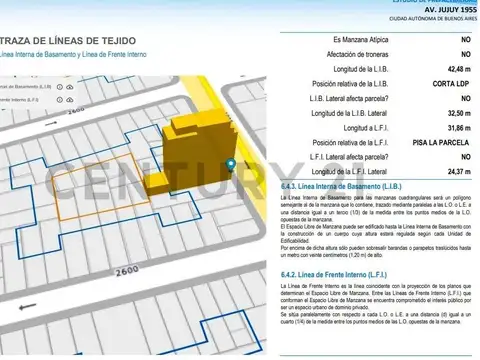Click the '32,50 m' L.I.B. Lateral value
The width and height of the screenshot is (480, 360).
click(459, 113)
